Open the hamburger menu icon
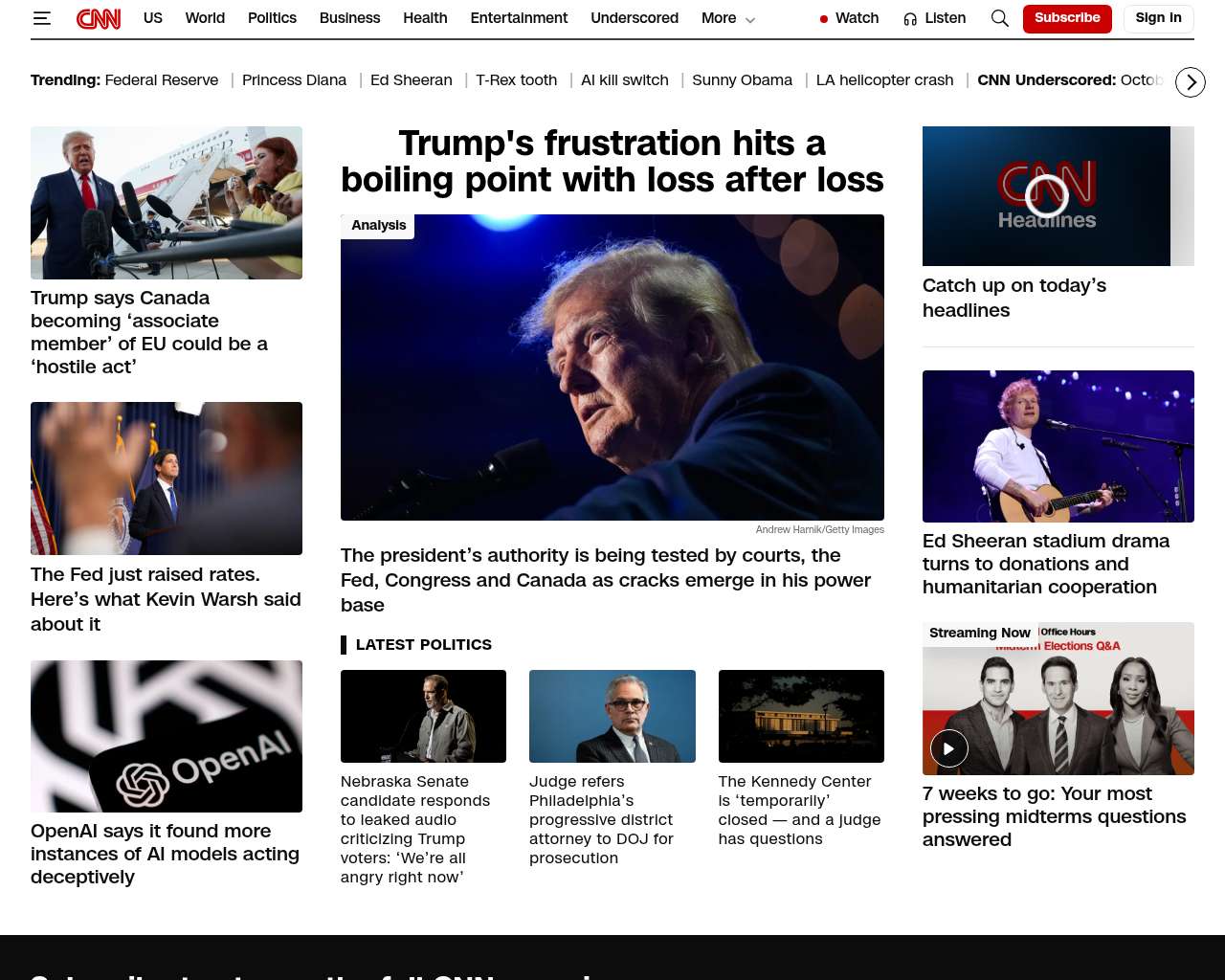The image size is (1225, 980). (x=41, y=18)
